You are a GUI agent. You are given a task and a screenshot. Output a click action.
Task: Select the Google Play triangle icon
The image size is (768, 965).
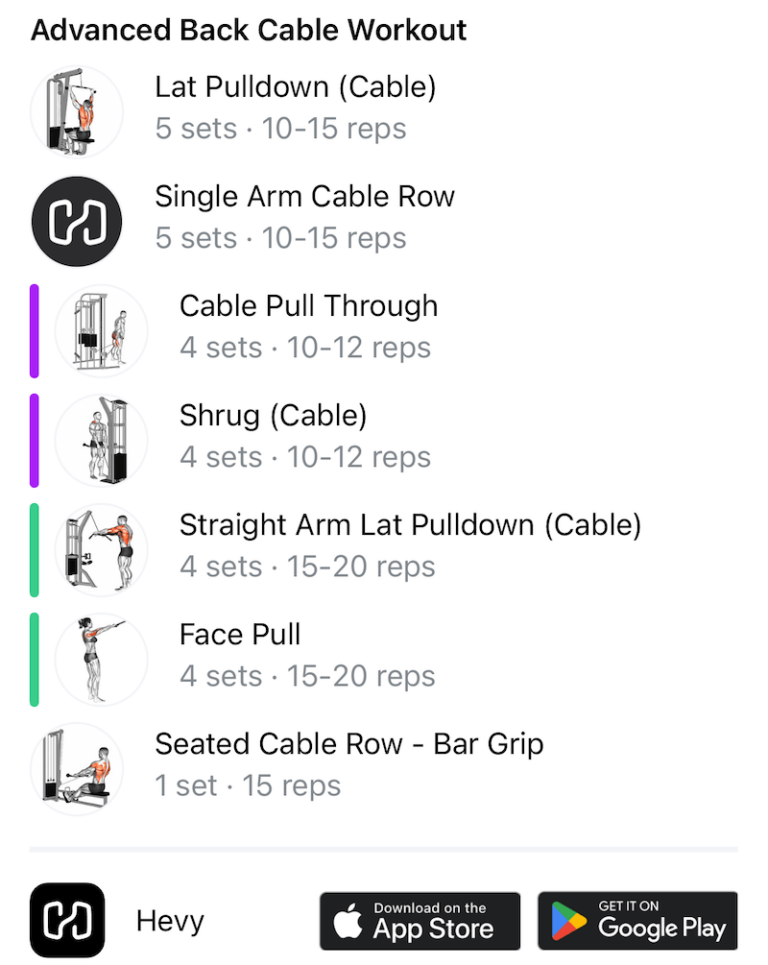click(x=569, y=920)
